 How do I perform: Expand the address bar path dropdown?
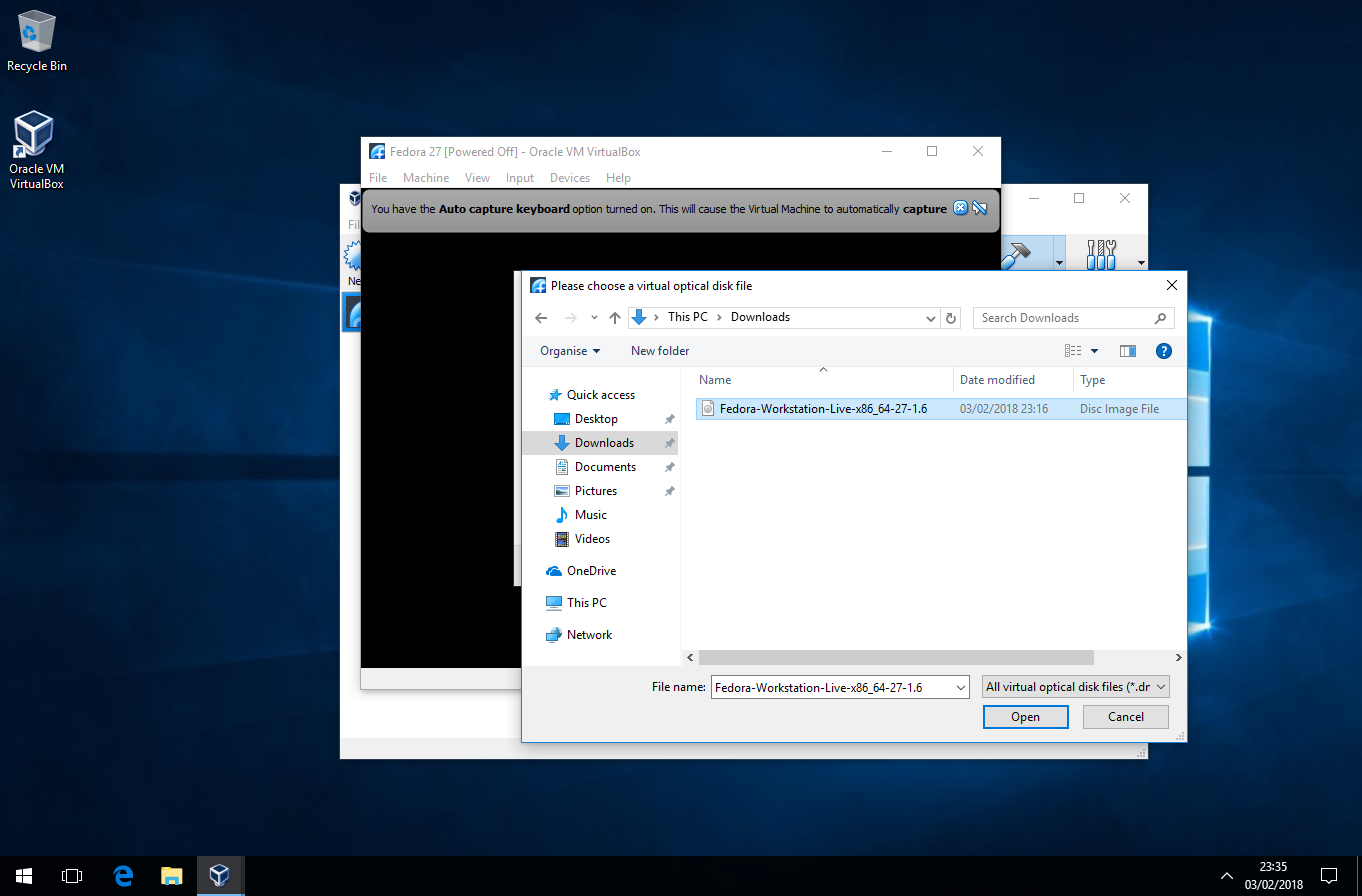(931, 318)
